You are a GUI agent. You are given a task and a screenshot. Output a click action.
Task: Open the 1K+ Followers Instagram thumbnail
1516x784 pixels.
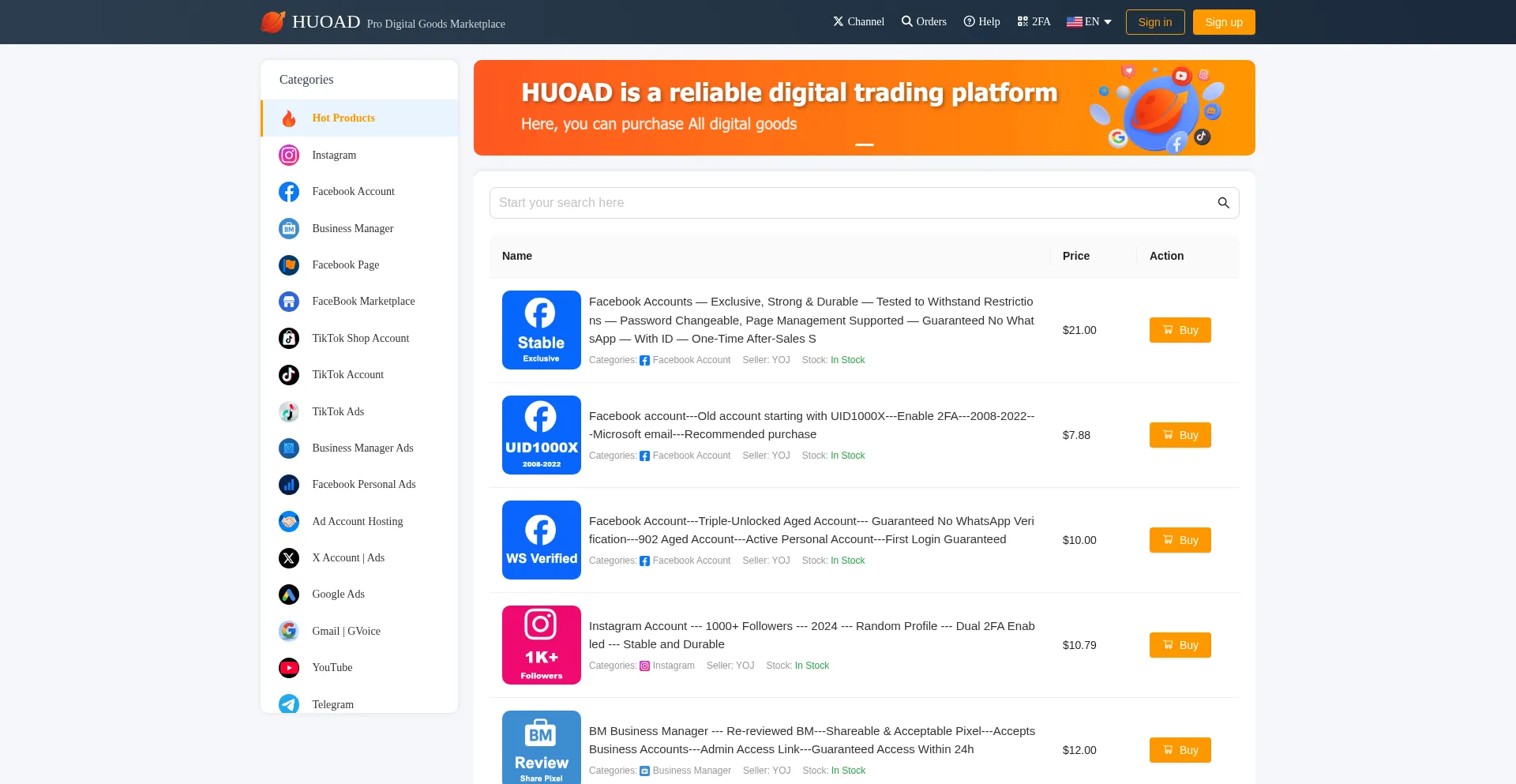click(542, 645)
